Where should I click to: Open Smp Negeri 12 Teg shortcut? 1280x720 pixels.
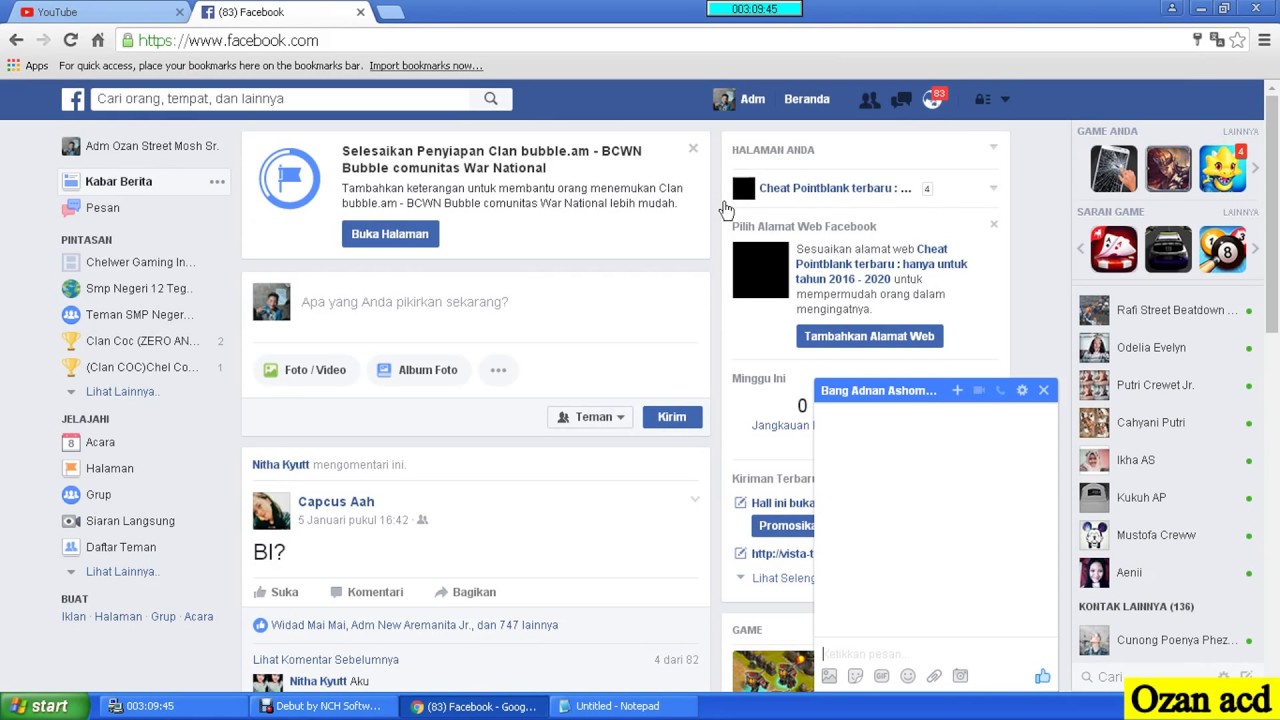(137, 288)
